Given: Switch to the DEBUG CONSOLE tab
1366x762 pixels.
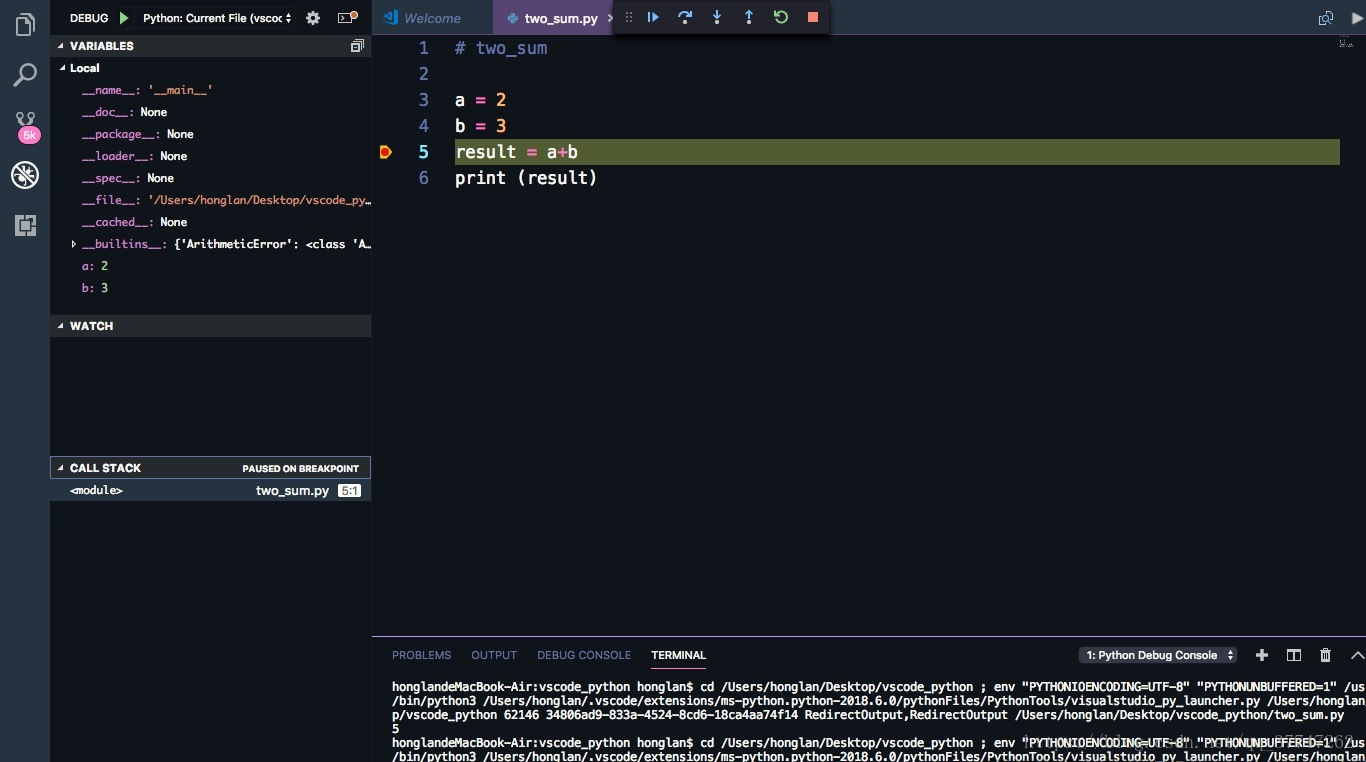Looking at the screenshot, I should tap(584, 655).
